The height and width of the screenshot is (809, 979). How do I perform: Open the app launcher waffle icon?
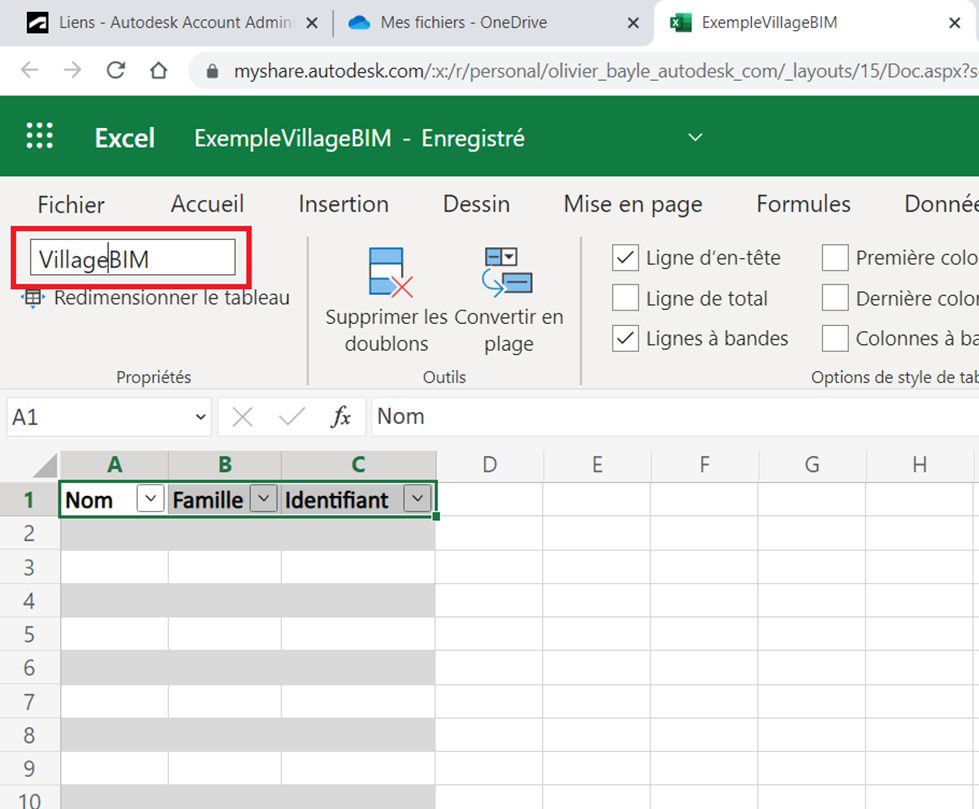[39, 135]
